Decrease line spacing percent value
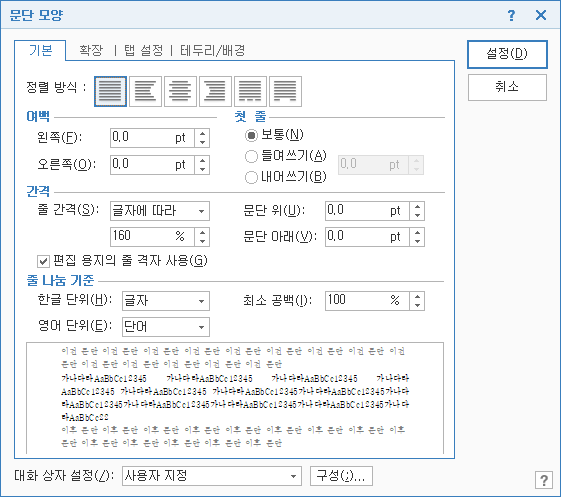 tap(202, 241)
